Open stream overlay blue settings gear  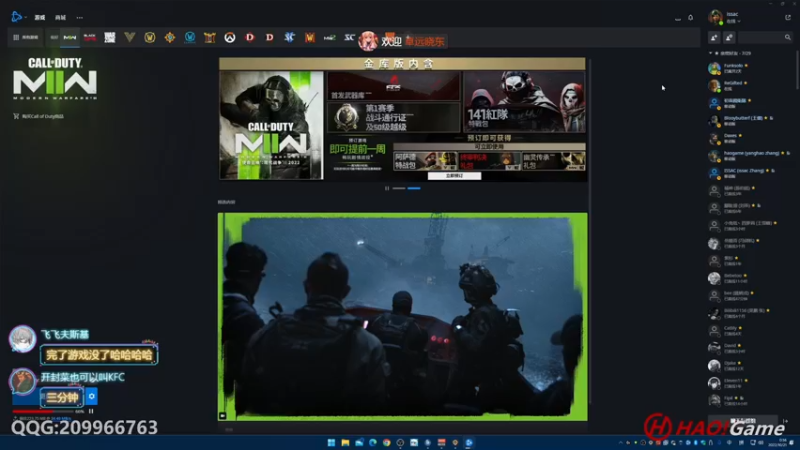[x=91, y=396]
